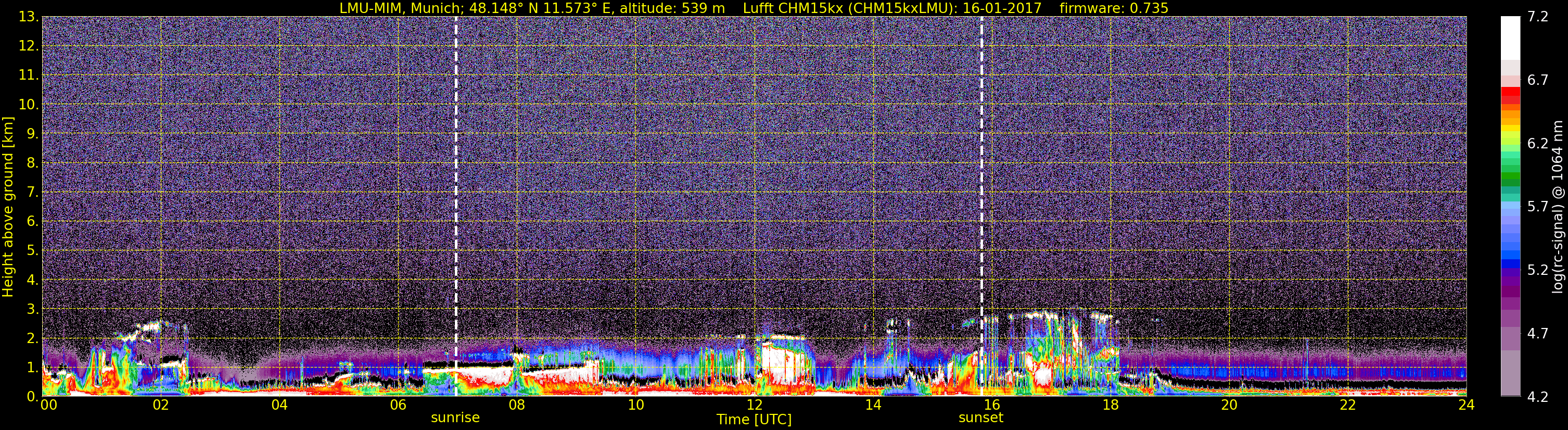Click the '12.' km height axis tick label
1568x430 pixels.
pyautogui.click(x=29, y=46)
